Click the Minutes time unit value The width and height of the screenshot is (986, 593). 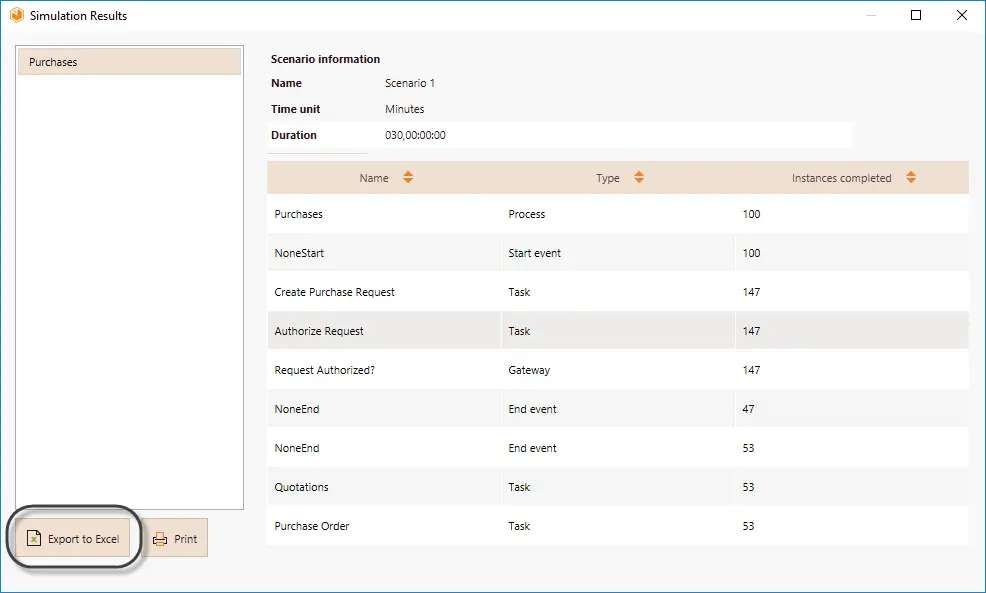(404, 109)
